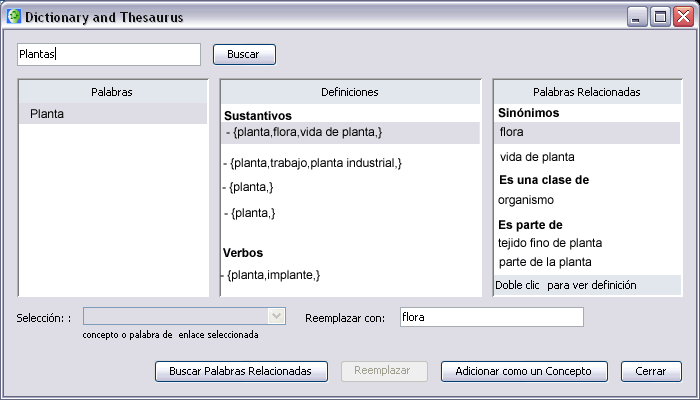
Task: Click the Dictionary and Thesaurus app icon
Action: click(14, 17)
